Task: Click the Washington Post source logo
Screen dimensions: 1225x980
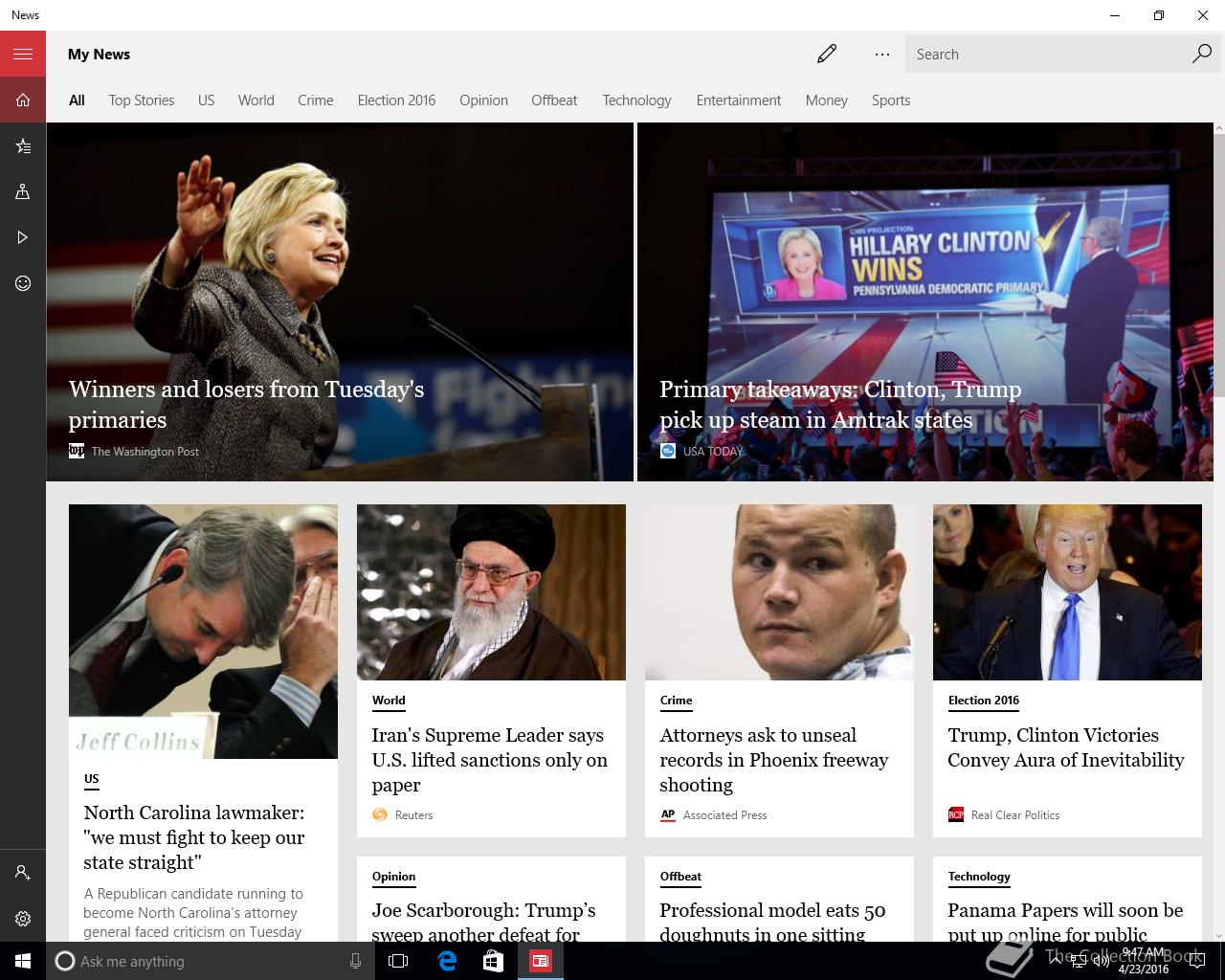Action: tap(77, 451)
